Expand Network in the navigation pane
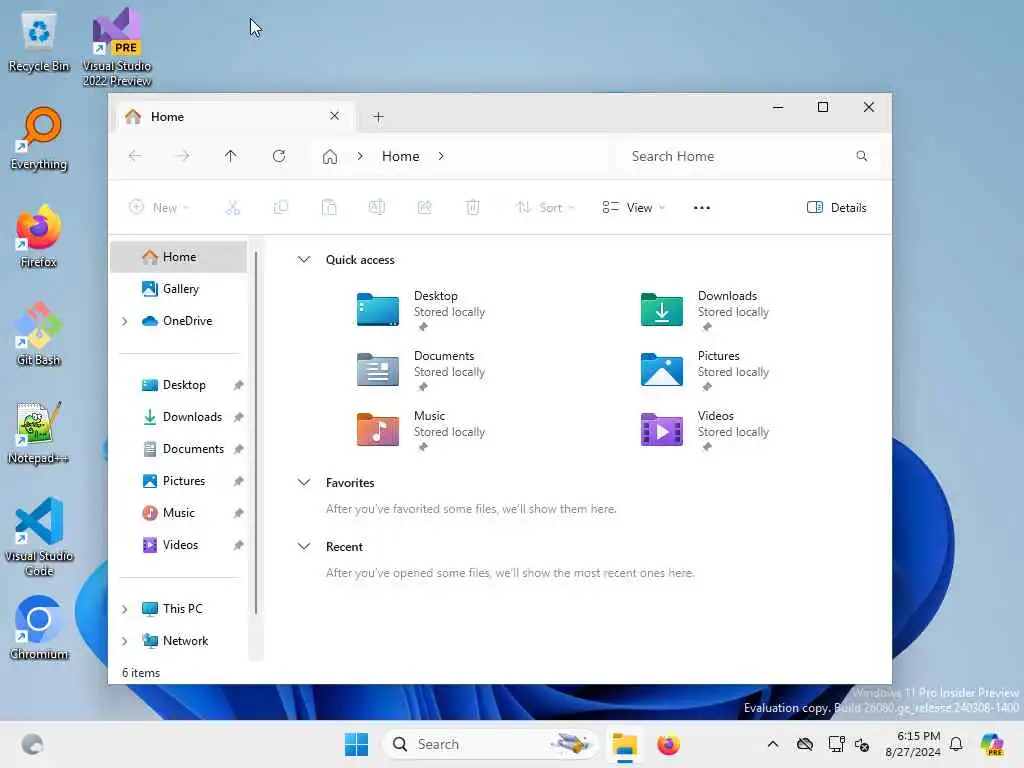Image resolution: width=1024 pixels, height=768 pixels. [125, 641]
